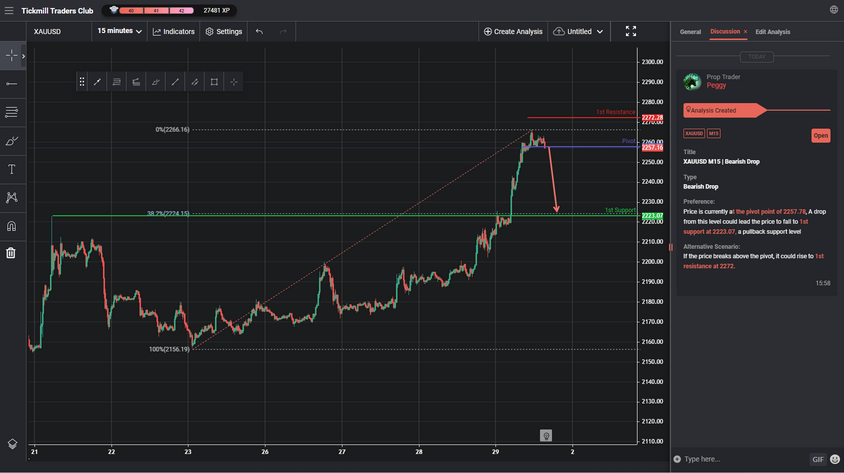
Task: Select the Discussion tab
Action: 725,31
